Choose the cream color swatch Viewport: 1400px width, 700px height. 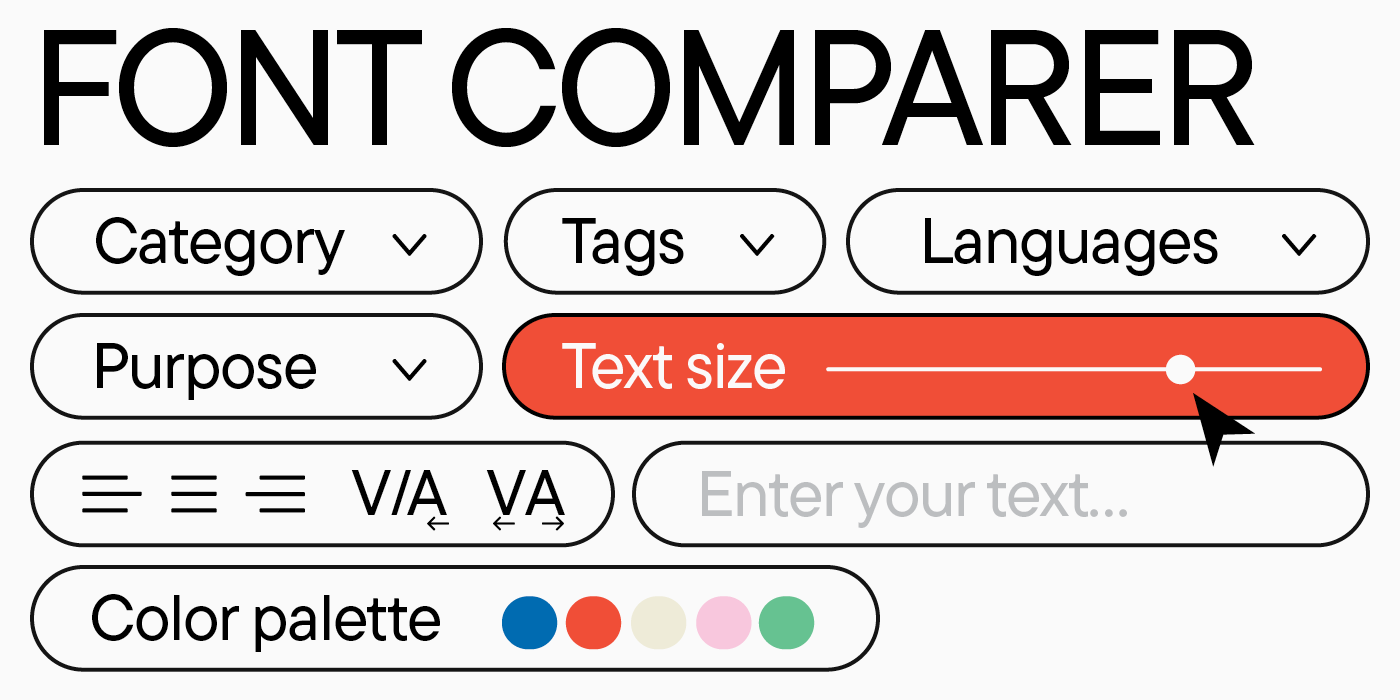pyautogui.click(x=658, y=622)
